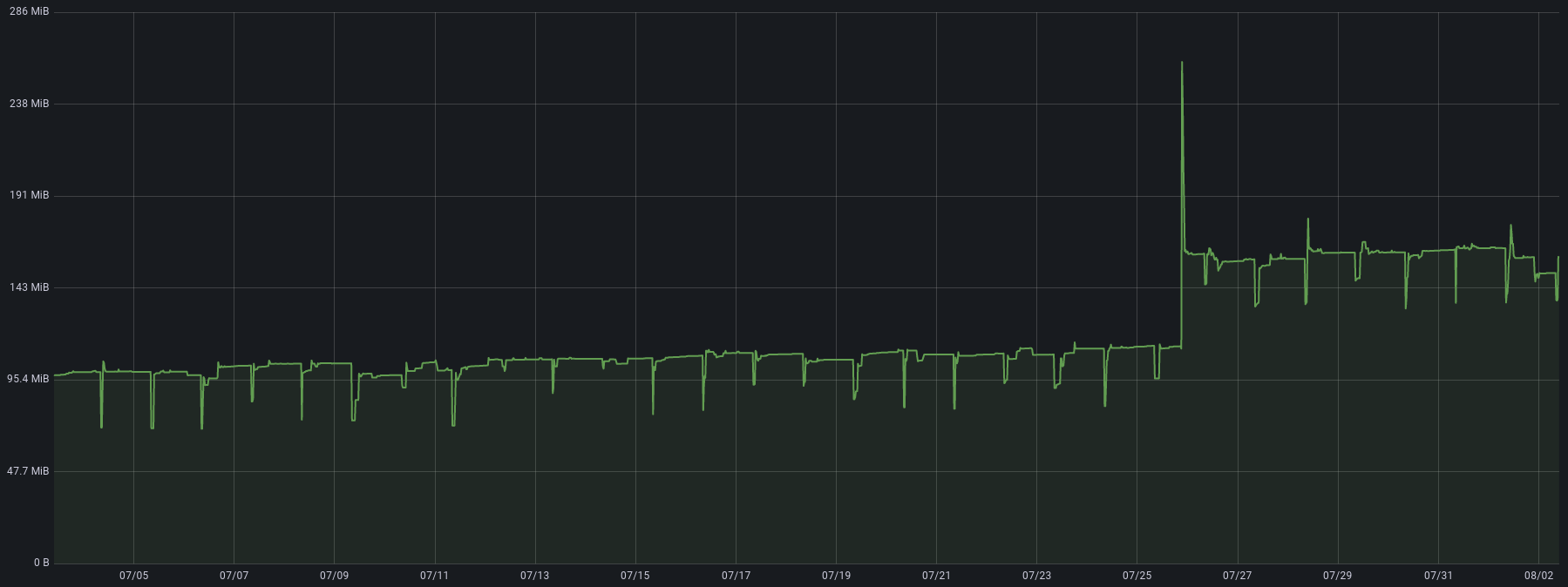Click the 07/29 date label
Screen dimensions: 1568x587
[1337, 576]
